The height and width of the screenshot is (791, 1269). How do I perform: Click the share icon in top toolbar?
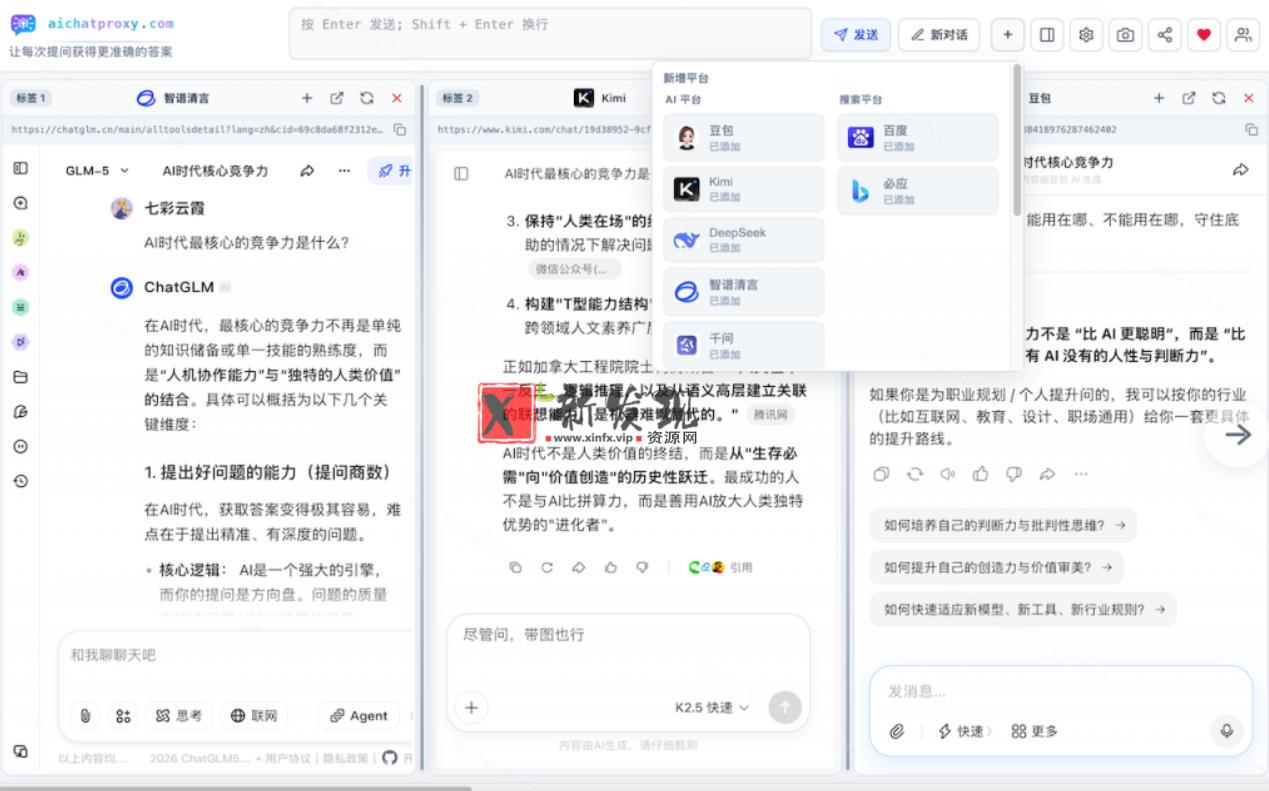pyautogui.click(x=1164, y=35)
